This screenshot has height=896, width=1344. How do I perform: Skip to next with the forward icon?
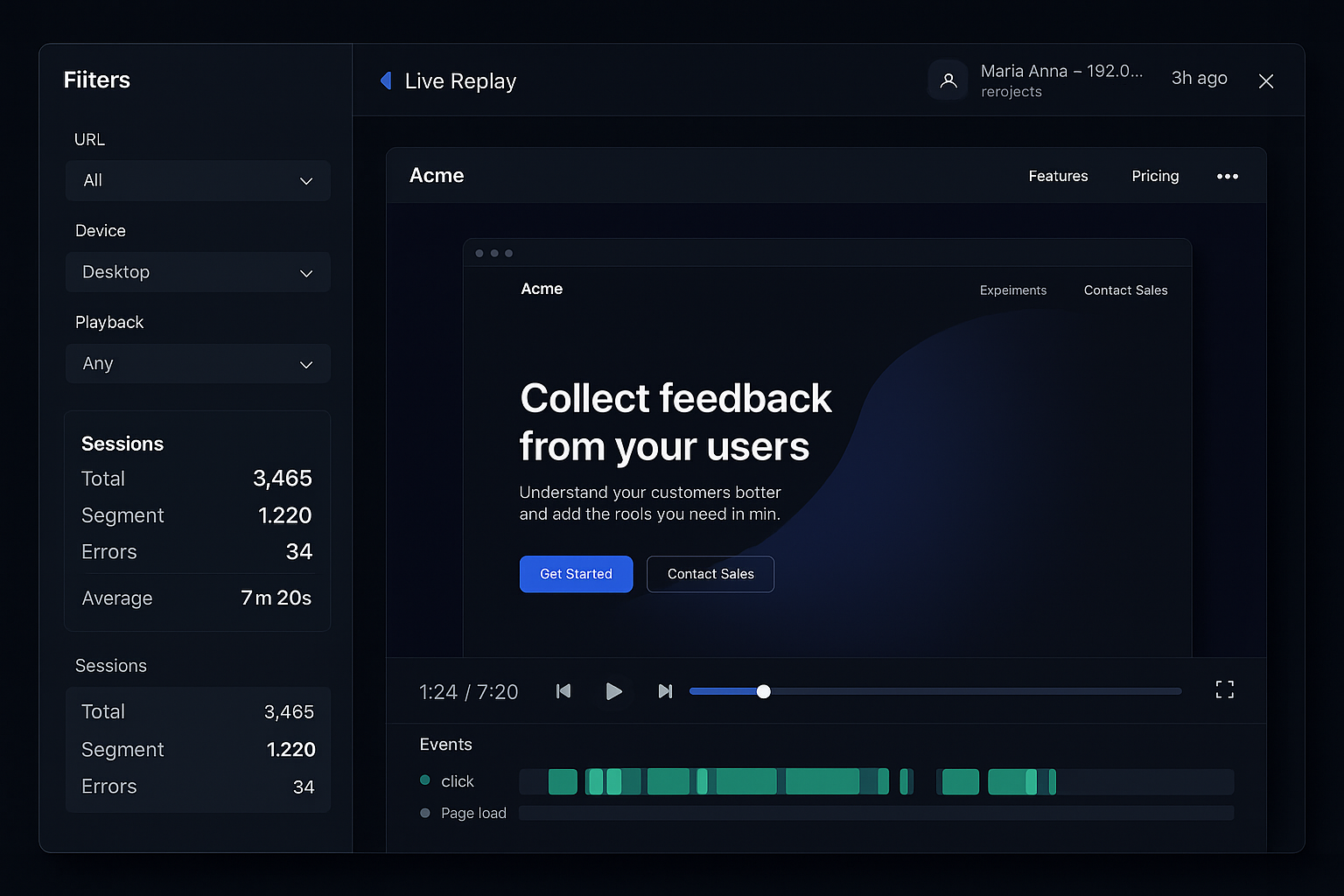665,691
